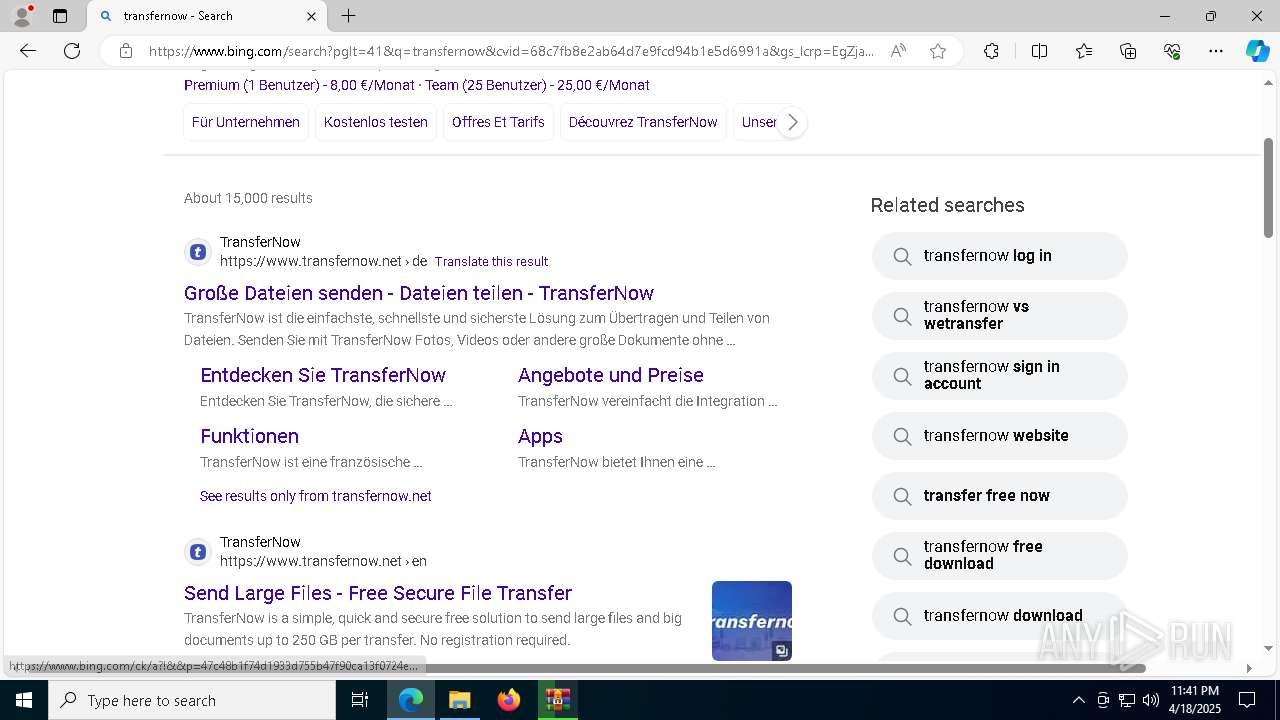Screen dimensions: 1280x720
Task: Open Settings and more menu
Action: tap(1216, 51)
